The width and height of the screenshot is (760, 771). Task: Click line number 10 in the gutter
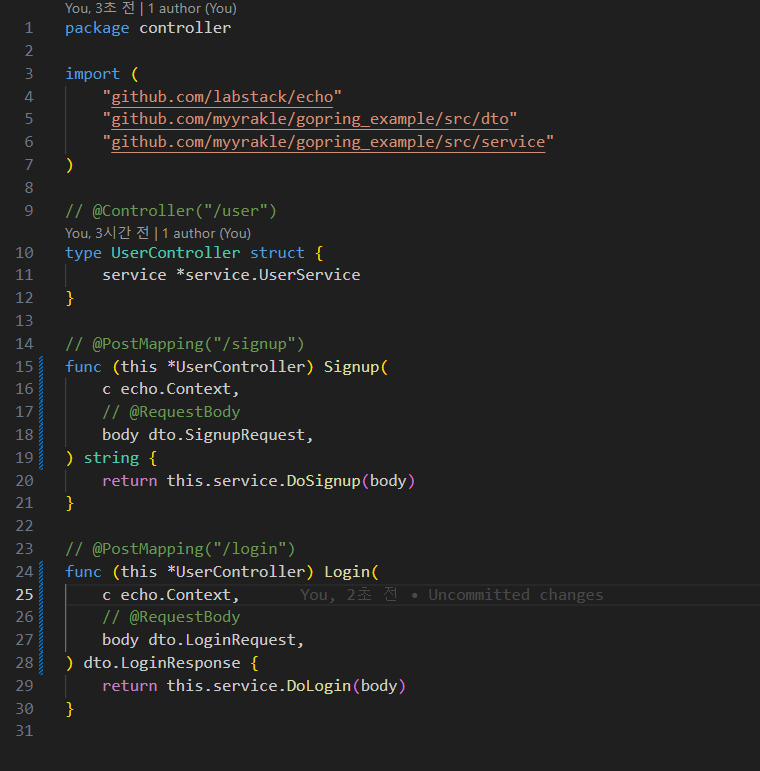pyautogui.click(x=25, y=252)
